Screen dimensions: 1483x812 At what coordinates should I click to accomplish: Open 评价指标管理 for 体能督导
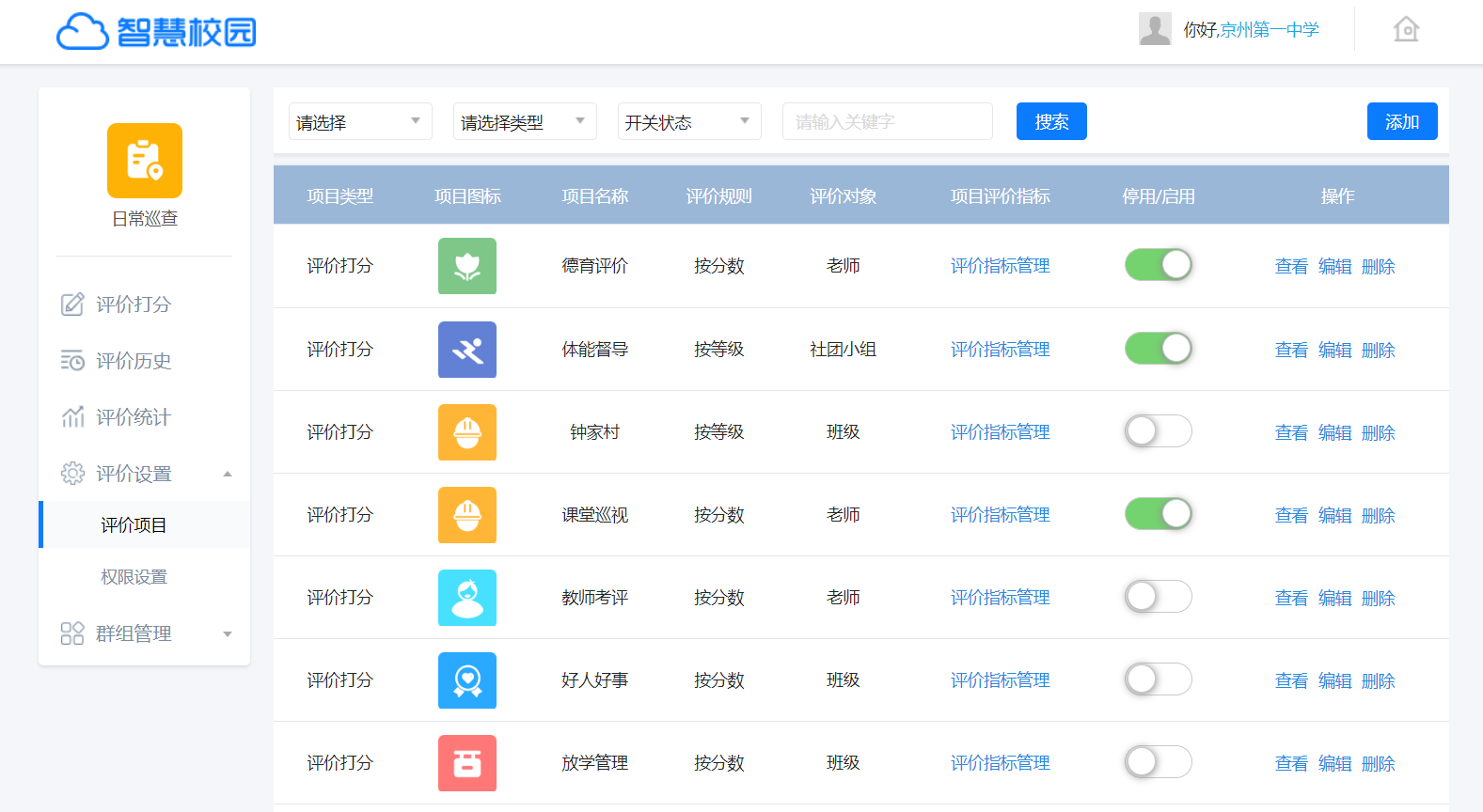(x=1001, y=350)
